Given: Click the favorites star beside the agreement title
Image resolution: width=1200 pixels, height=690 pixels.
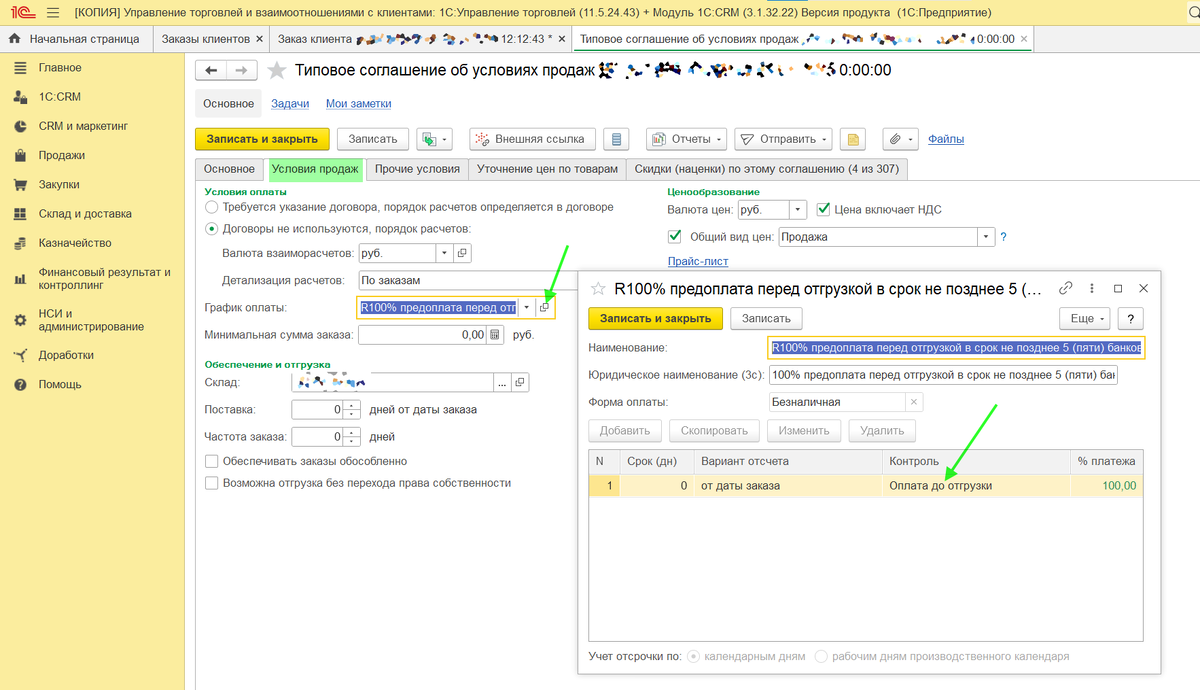Looking at the screenshot, I should (x=277, y=71).
